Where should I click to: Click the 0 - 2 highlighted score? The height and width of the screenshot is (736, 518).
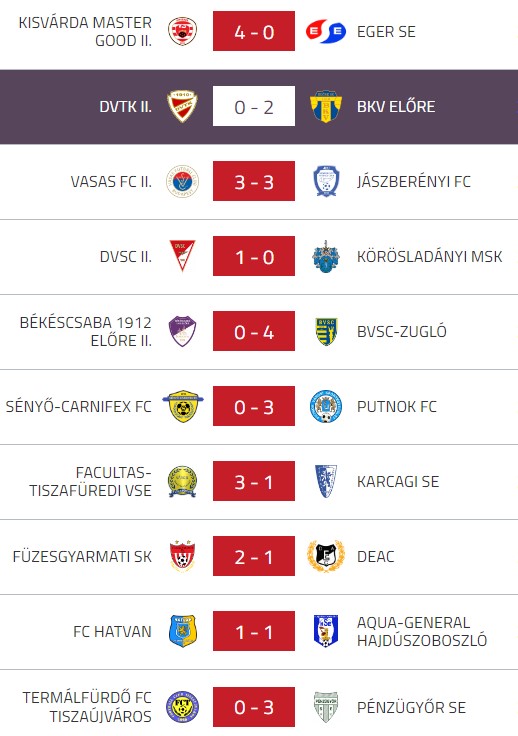(x=254, y=106)
